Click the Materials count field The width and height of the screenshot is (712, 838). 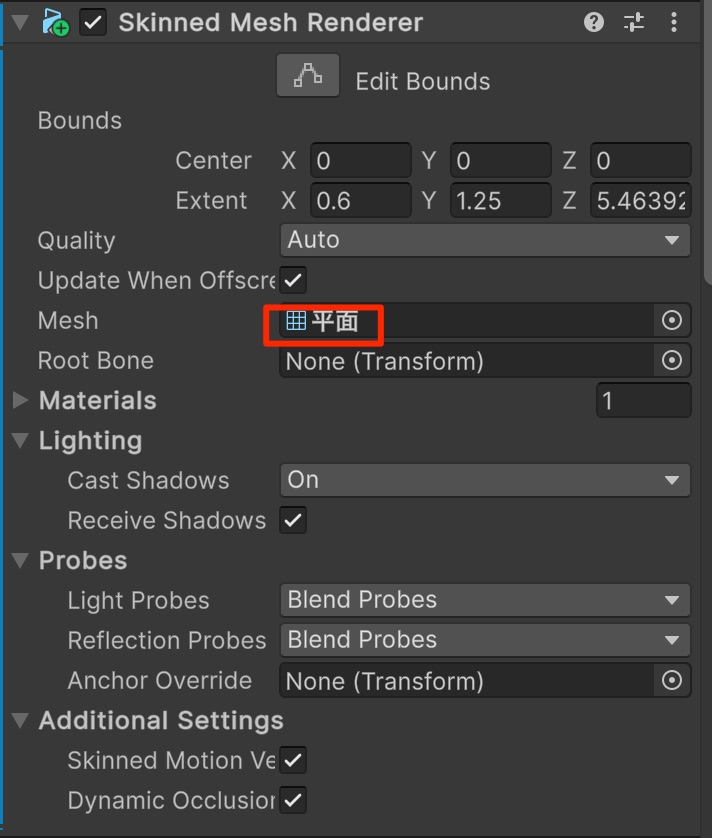(x=643, y=400)
